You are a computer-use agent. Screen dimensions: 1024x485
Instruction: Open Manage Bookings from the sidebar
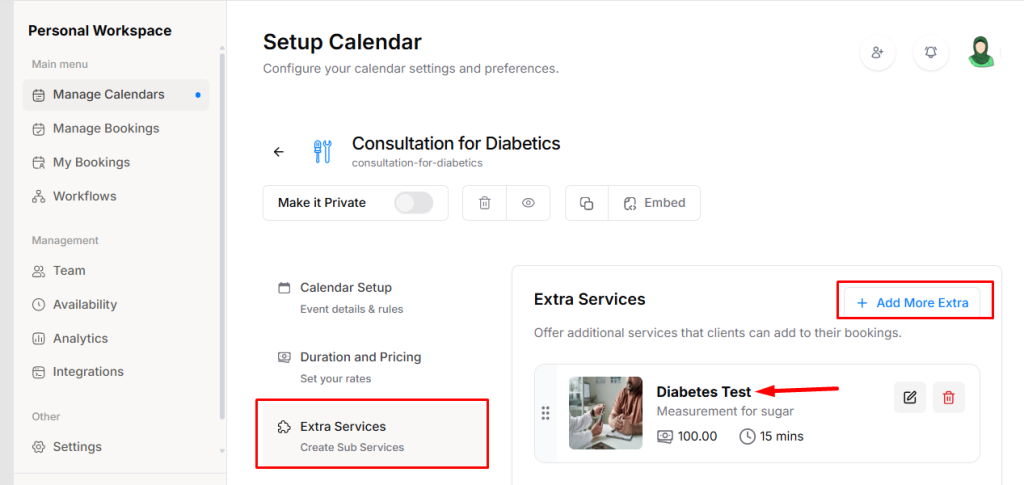click(105, 128)
